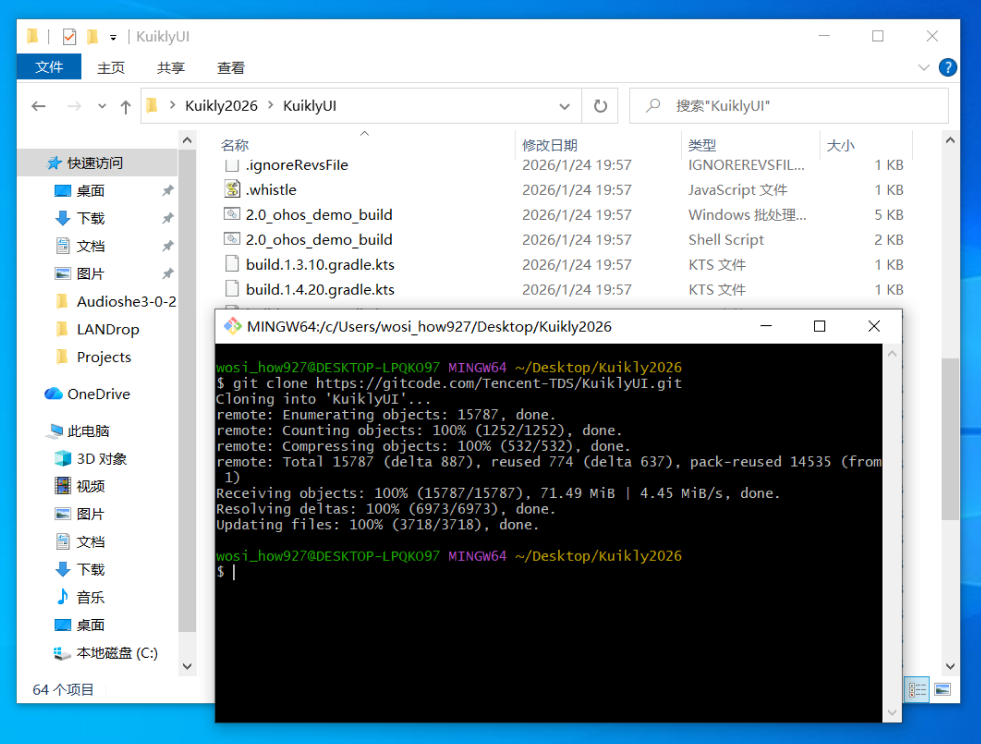Open 3D 对象 folder icon
Screen dimensions: 981x744
tap(63, 459)
